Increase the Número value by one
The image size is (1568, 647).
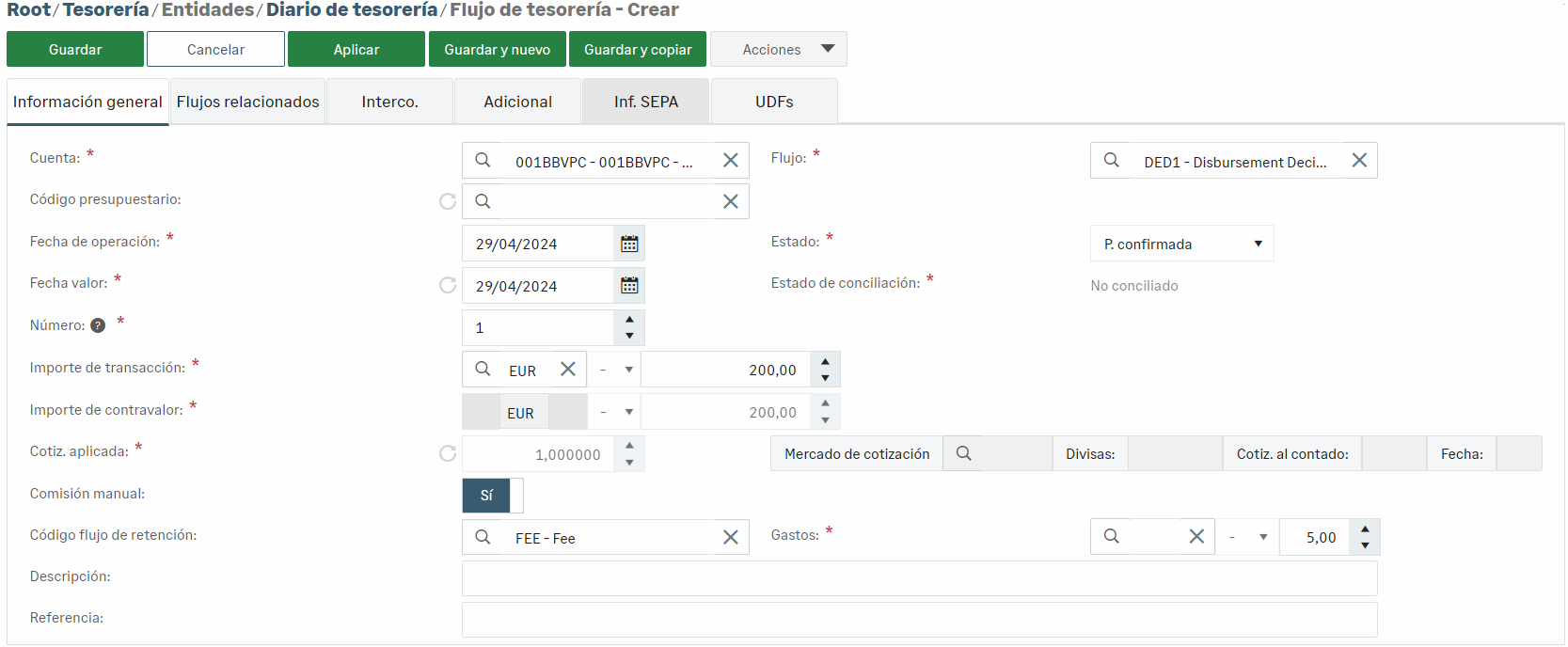pos(629,320)
